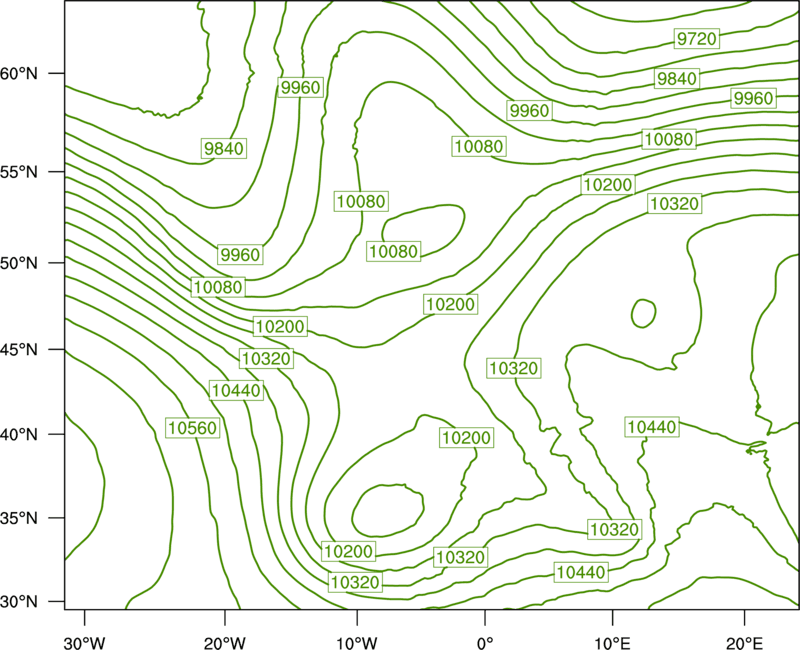
Task: Click the 9720 contour label
Action: pyautogui.click(x=696, y=38)
